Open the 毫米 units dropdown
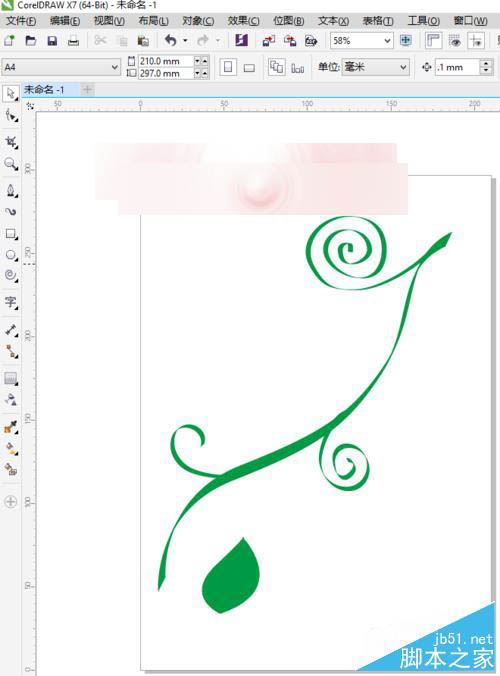This screenshot has height=676, width=500. (x=403, y=67)
